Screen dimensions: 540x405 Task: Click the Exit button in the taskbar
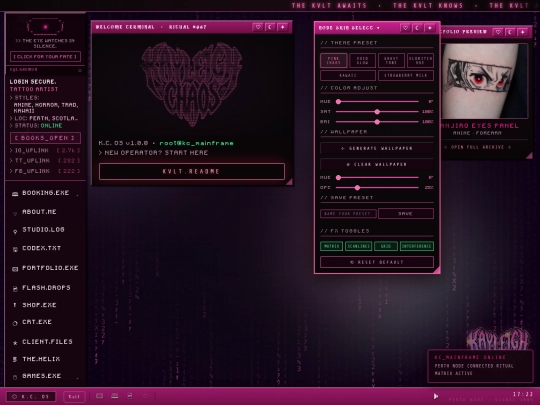[x=74, y=396]
